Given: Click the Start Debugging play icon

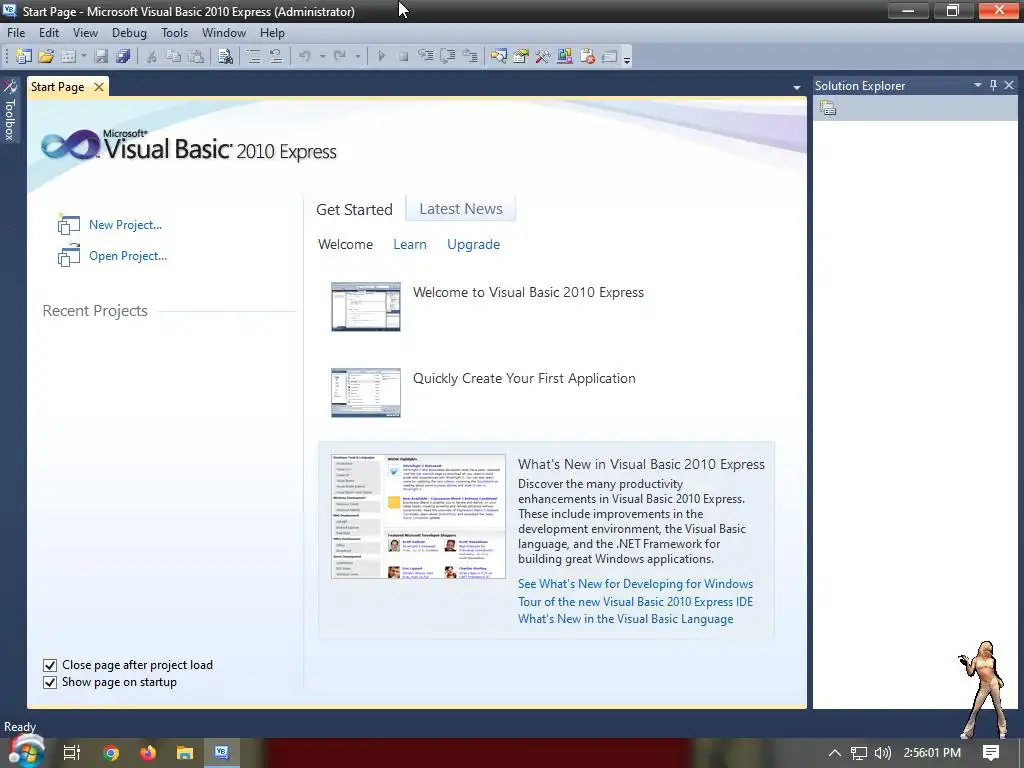Looking at the screenshot, I should [x=381, y=56].
